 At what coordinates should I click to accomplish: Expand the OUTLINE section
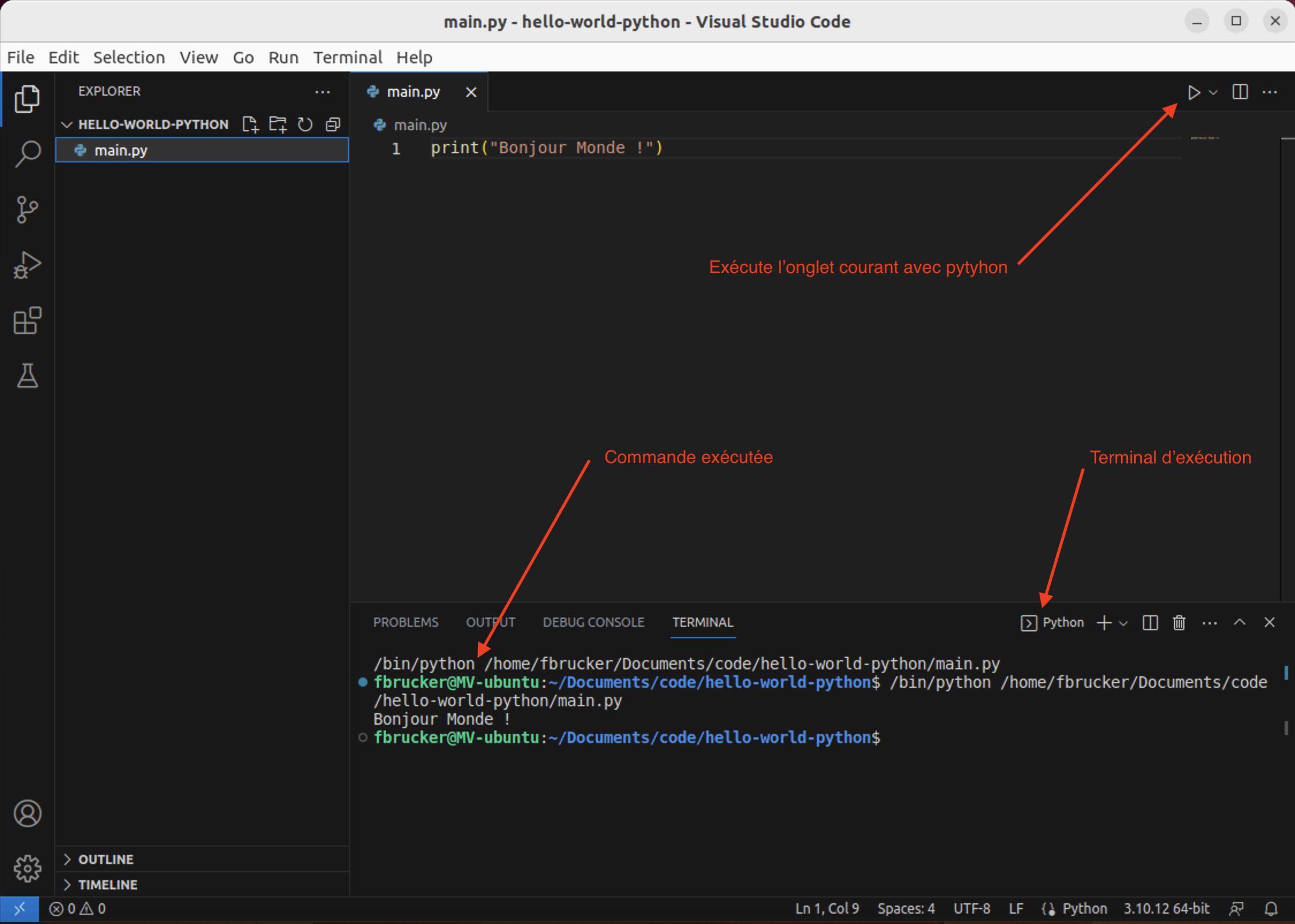click(x=105, y=859)
